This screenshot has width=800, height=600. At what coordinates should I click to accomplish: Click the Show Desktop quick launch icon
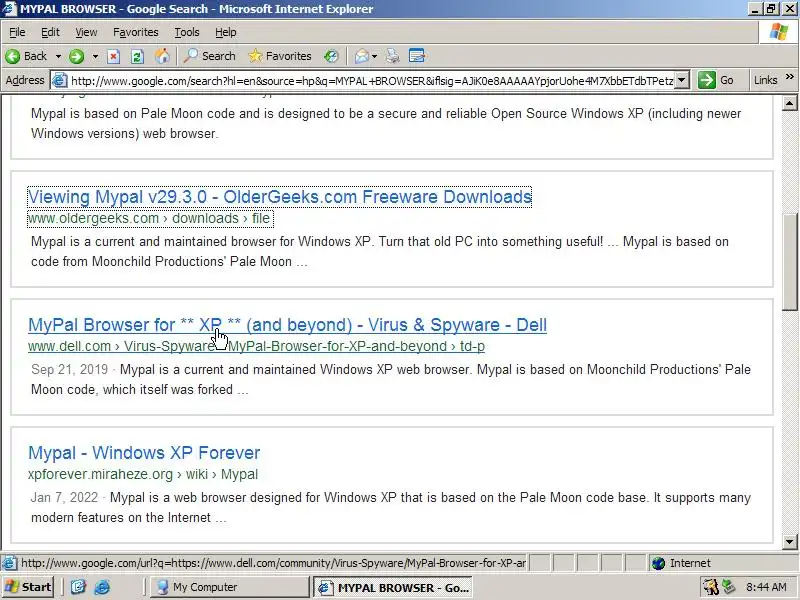point(78,587)
